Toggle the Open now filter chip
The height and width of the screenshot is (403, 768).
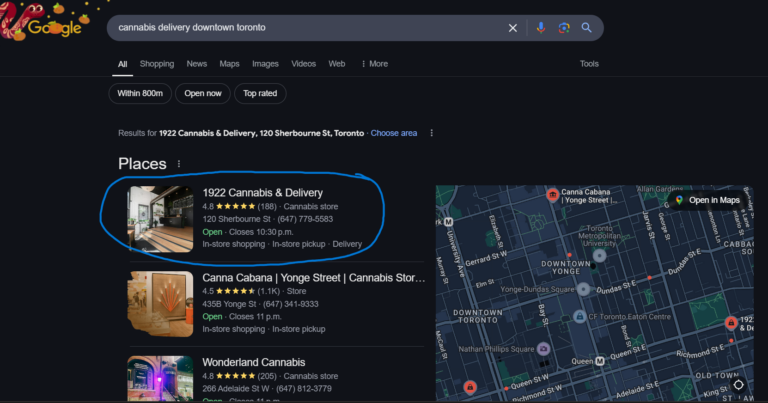203,94
